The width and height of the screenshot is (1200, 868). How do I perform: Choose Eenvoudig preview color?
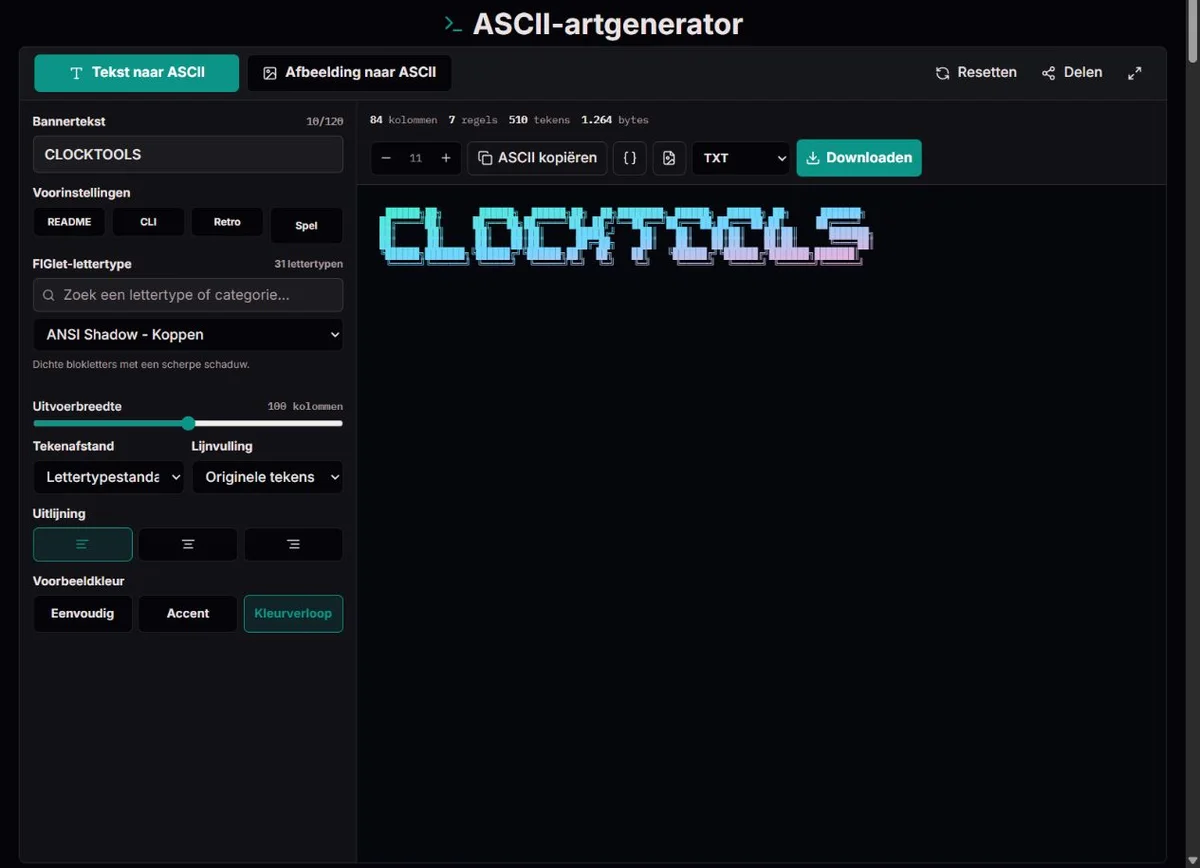pos(83,614)
